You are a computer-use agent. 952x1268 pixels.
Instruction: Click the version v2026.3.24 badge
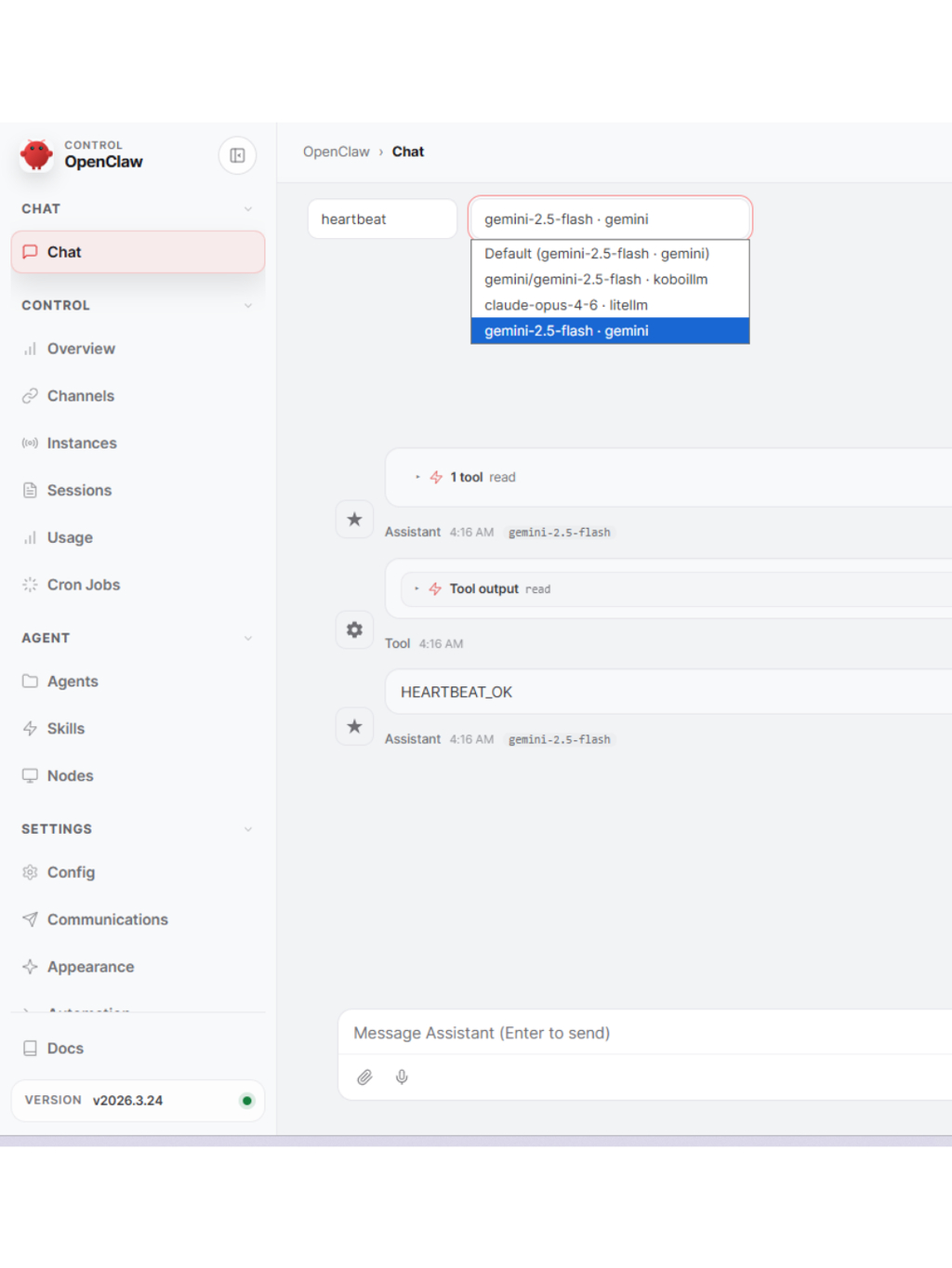point(138,1101)
